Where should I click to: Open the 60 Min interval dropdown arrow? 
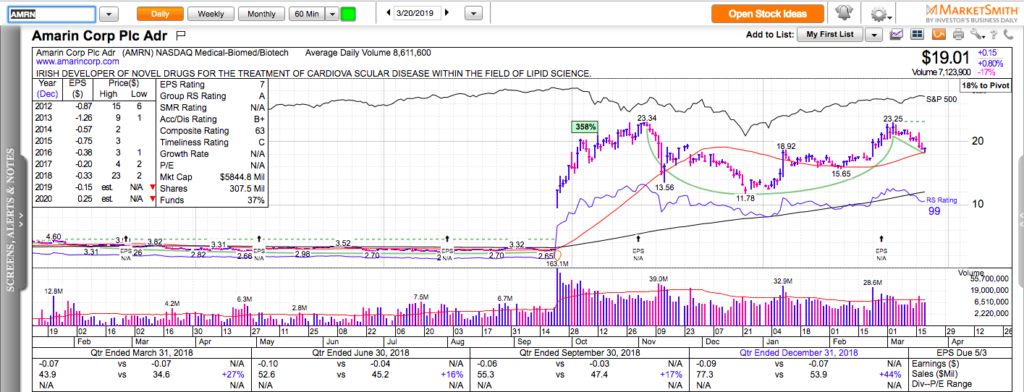click(x=332, y=14)
